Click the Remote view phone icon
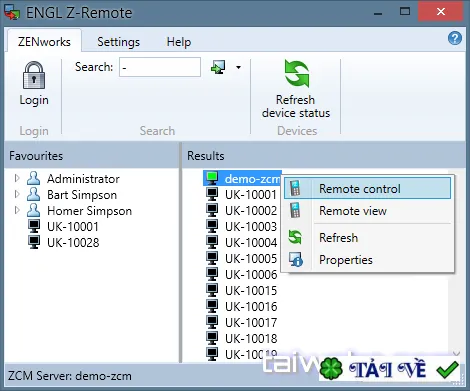The width and height of the screenshot is (470, 391). [295, 210]
